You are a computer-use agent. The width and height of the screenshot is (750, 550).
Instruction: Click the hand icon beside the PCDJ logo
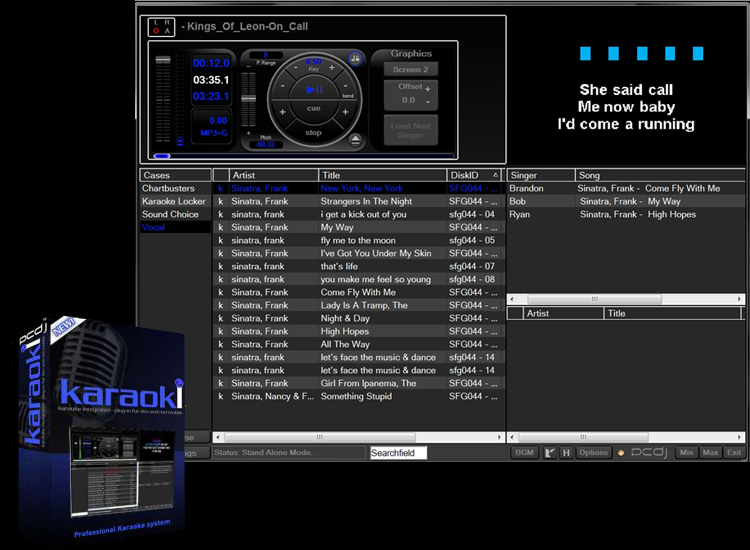click(x=621, y=452)
